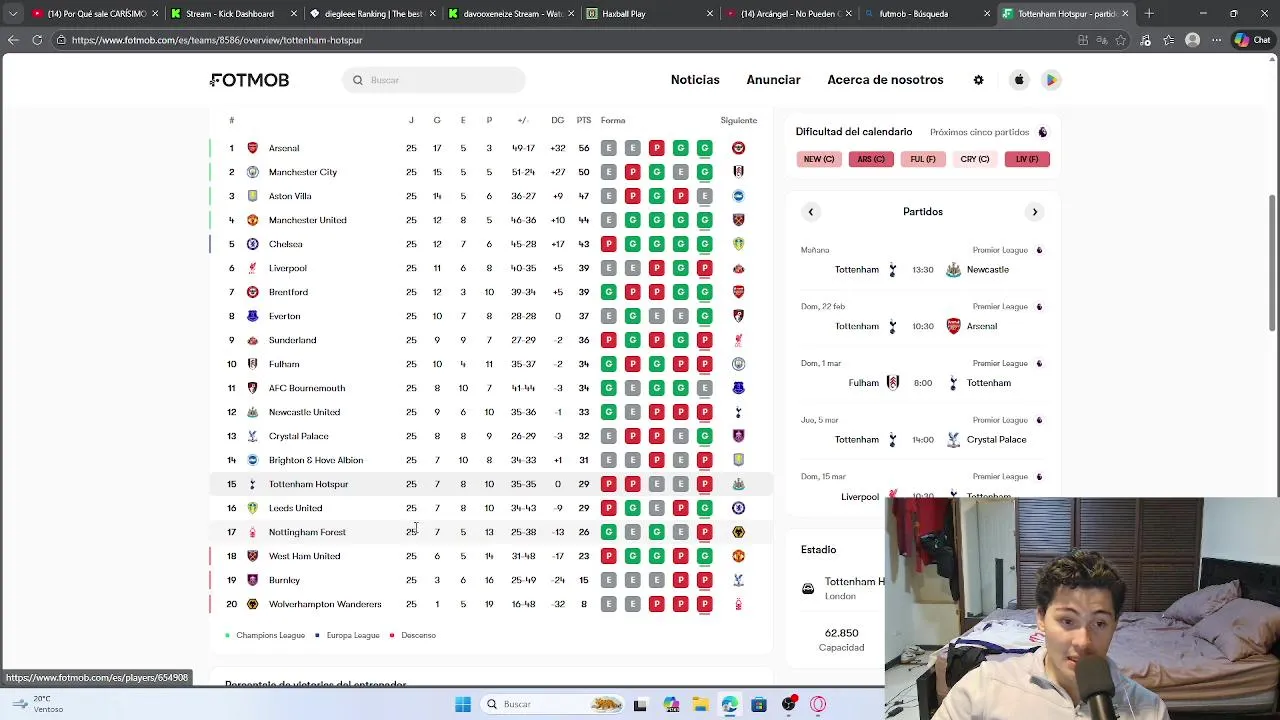The height and width of the screenshot is (720, 1280).
Task: Reload the page with the browser refresh button
Action: click(x=37, y=40)
